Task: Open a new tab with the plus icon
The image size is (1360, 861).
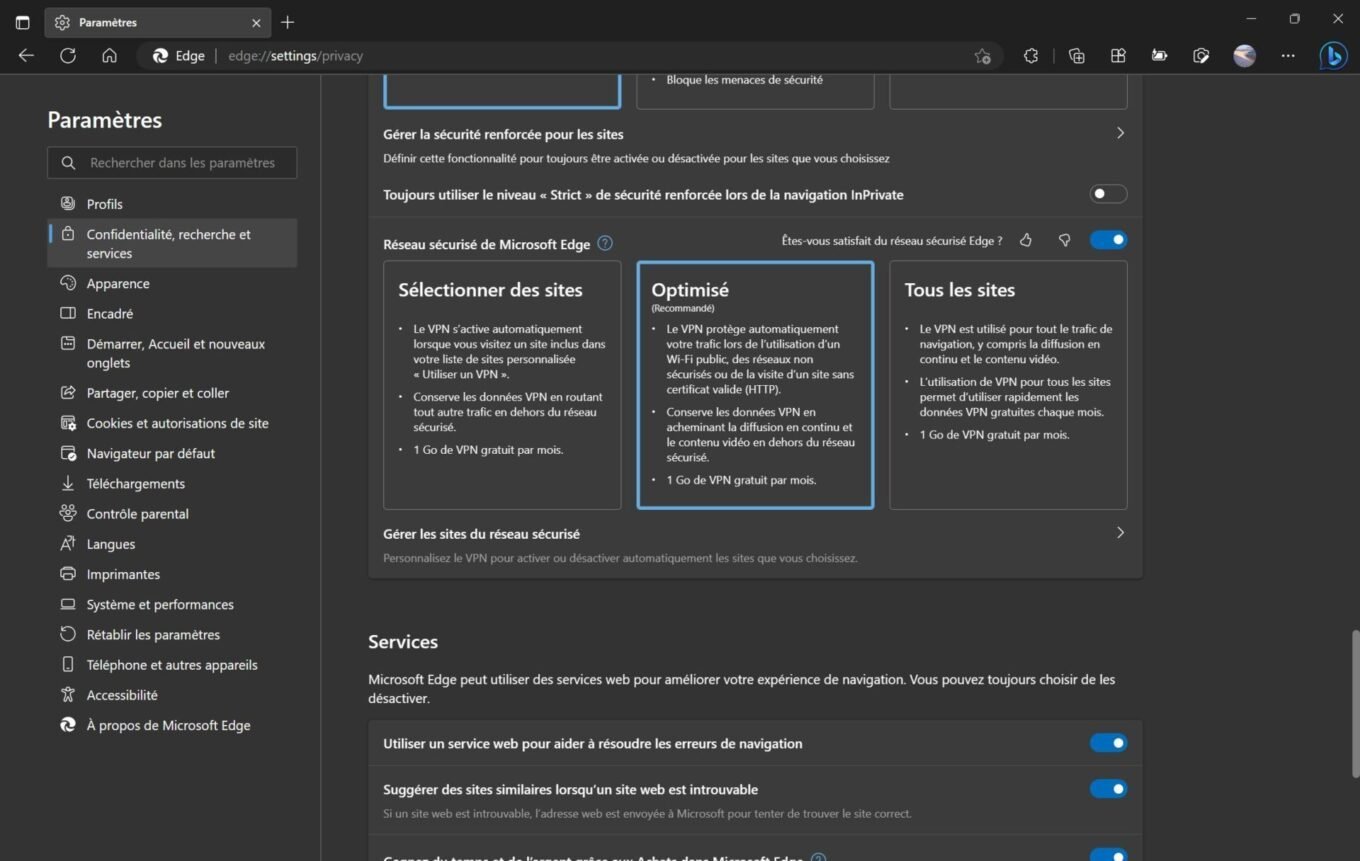Action: (288, 22)
